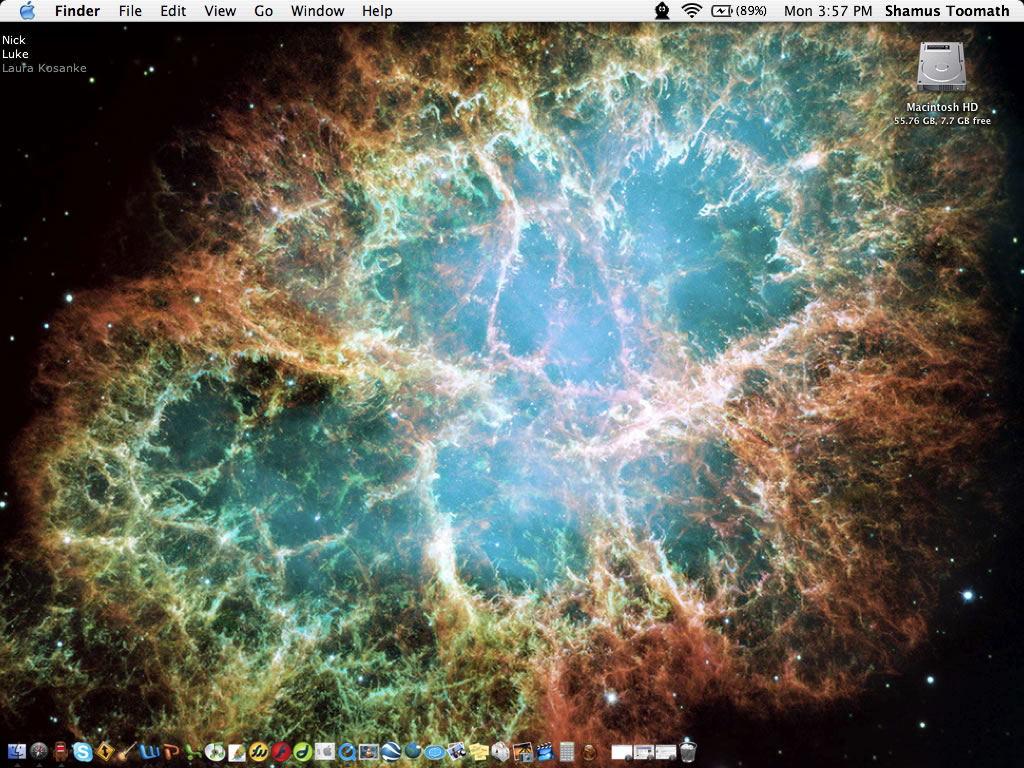Click the Mon 3:57 PM clock
The image size is (1024, 768).
pyautogui.click(x=827, y=11)
